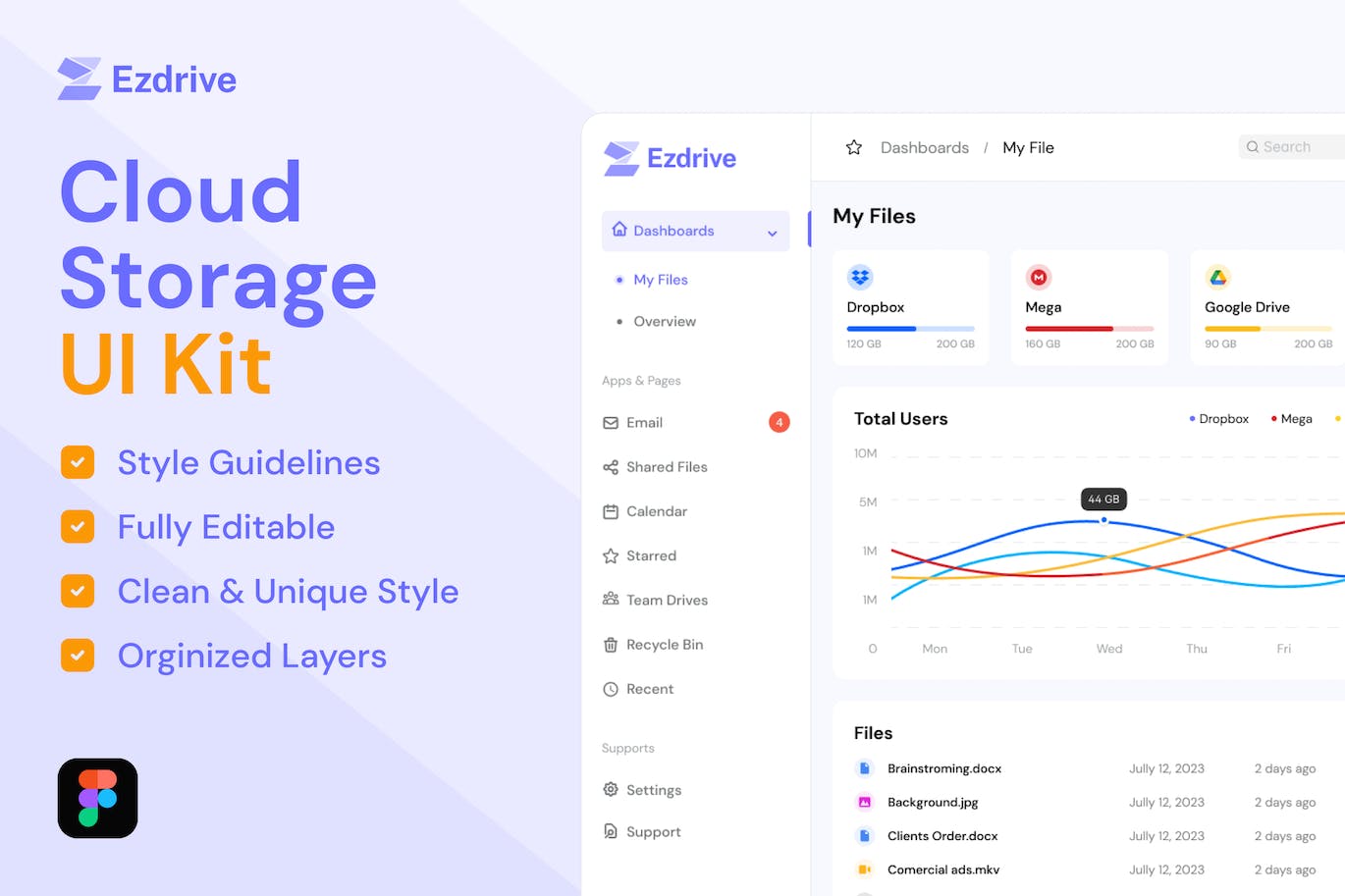
Task: Toggle the Style Guidelines checkbox
Action: (x=78, y=462)
